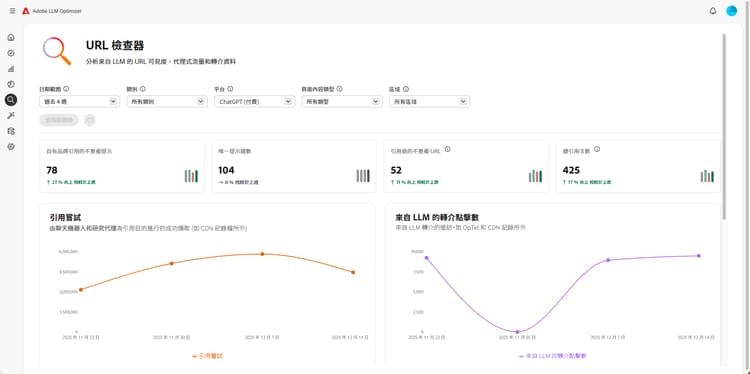The image size is (750, 374).
Task: Click the URL 檢查器 page title
Action: coord(115,46)
